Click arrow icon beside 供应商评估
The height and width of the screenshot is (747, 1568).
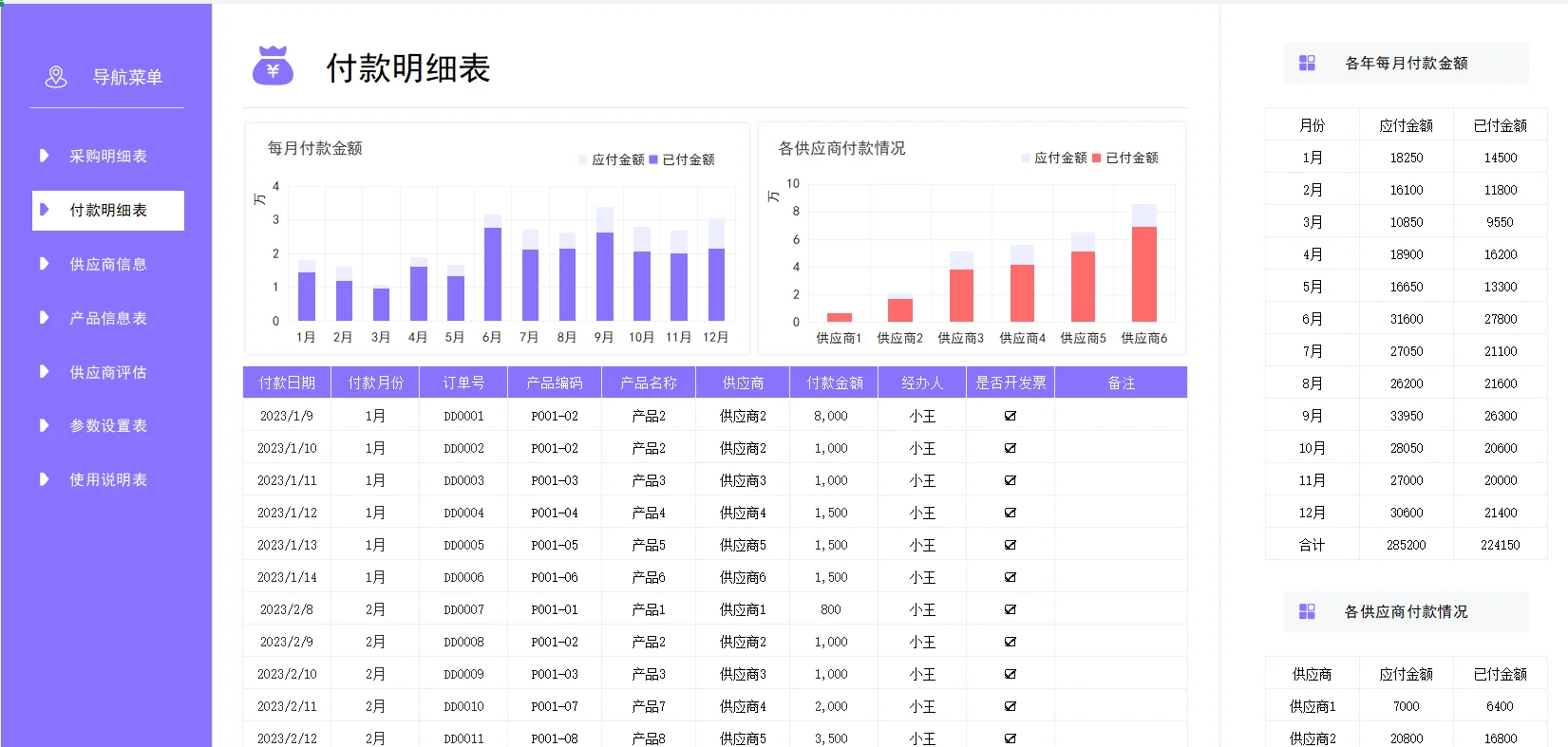point(44,372)
